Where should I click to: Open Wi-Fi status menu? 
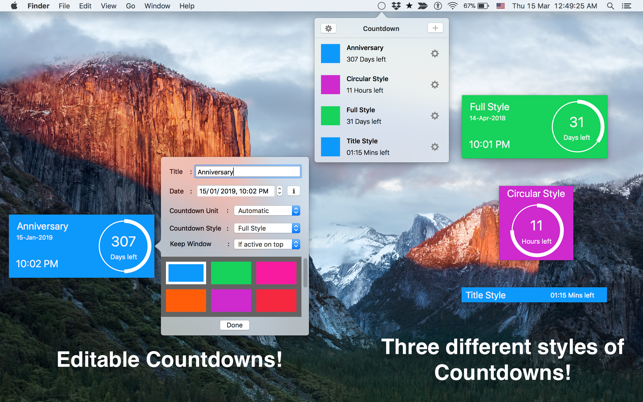coord(452,6)
